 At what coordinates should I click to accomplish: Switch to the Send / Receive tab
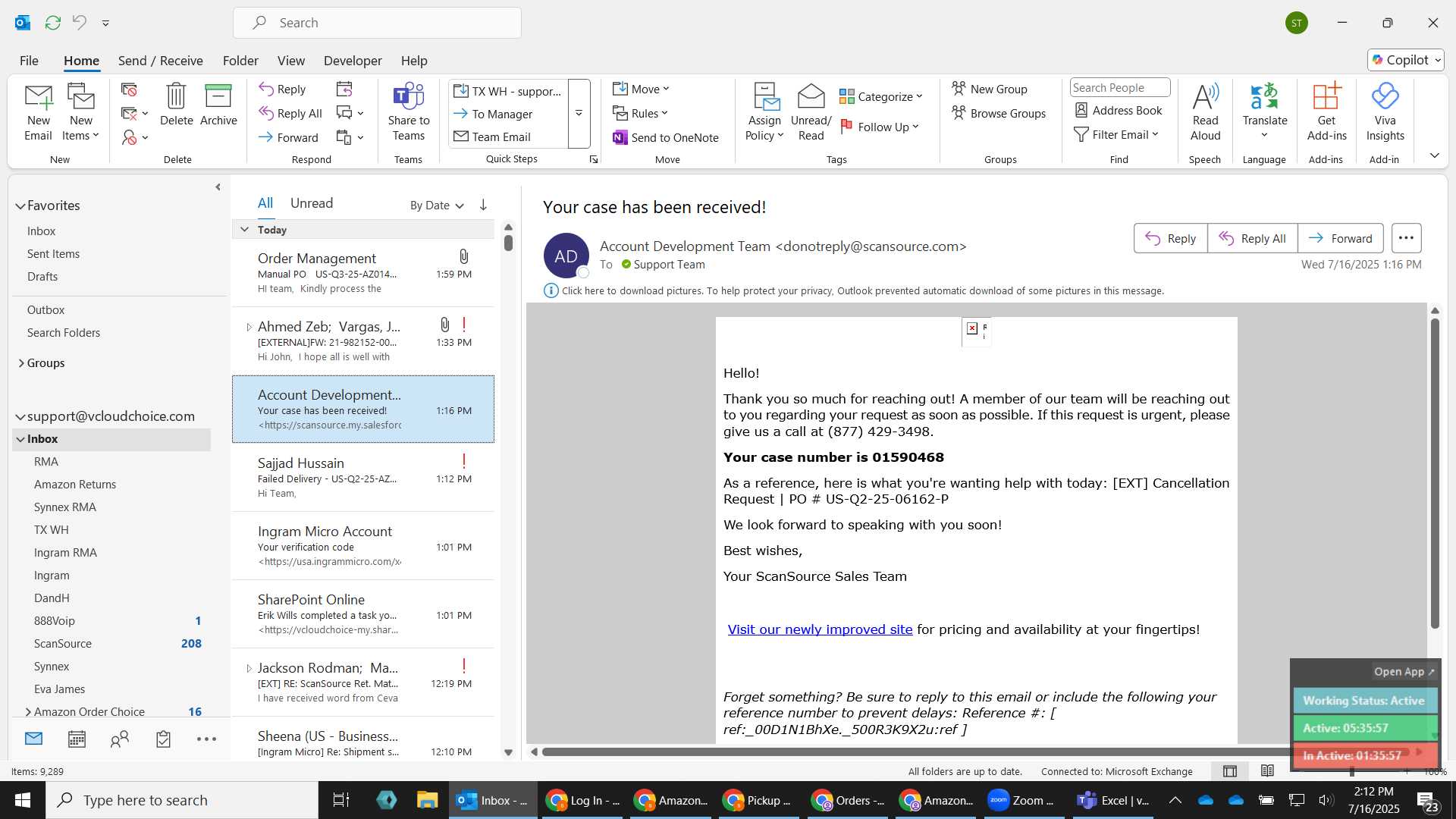pos(160,60)
